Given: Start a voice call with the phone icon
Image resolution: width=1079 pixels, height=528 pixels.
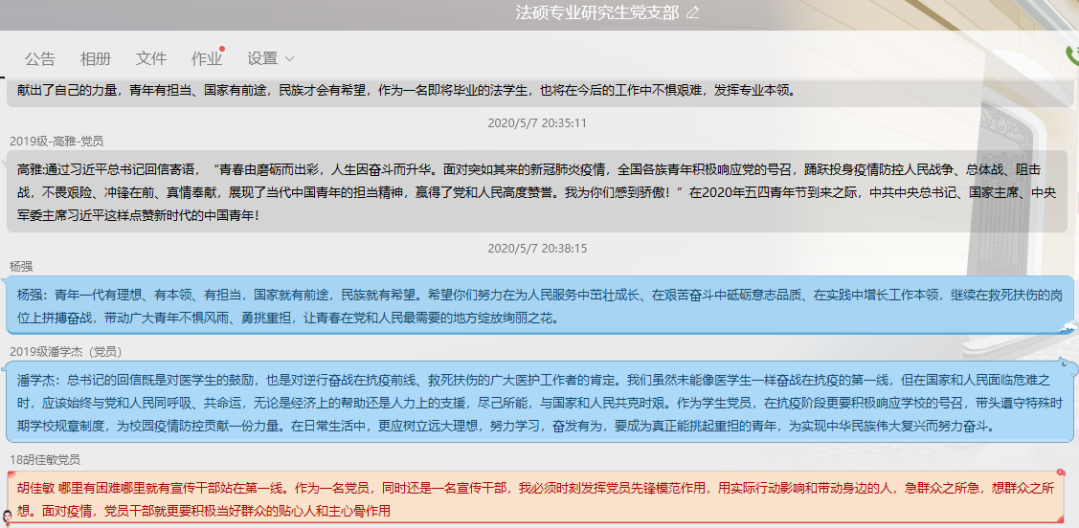Looking at the screenshot, I should (1072, 58).
